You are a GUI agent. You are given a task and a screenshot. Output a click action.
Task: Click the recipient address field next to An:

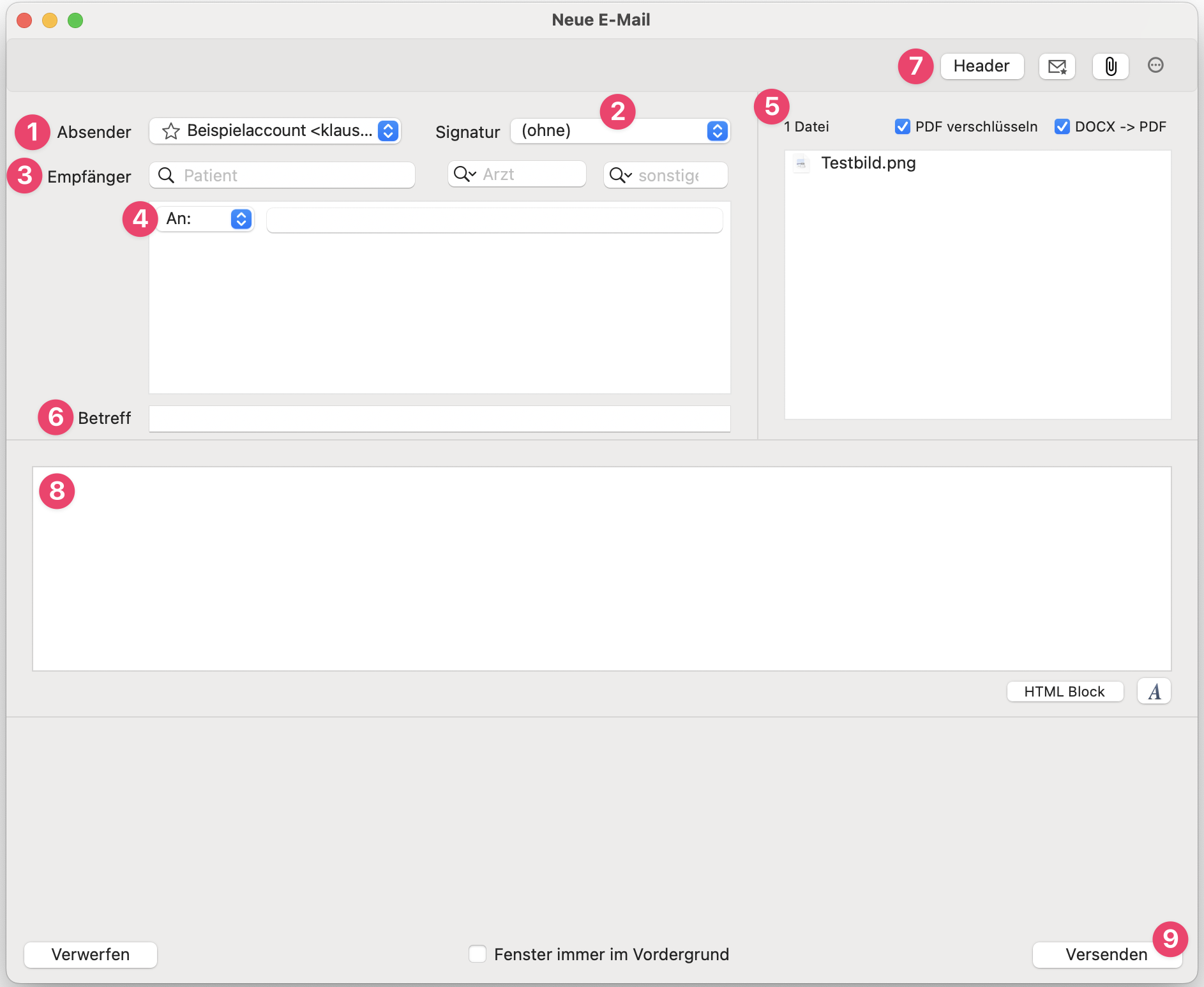coord(495,220)
